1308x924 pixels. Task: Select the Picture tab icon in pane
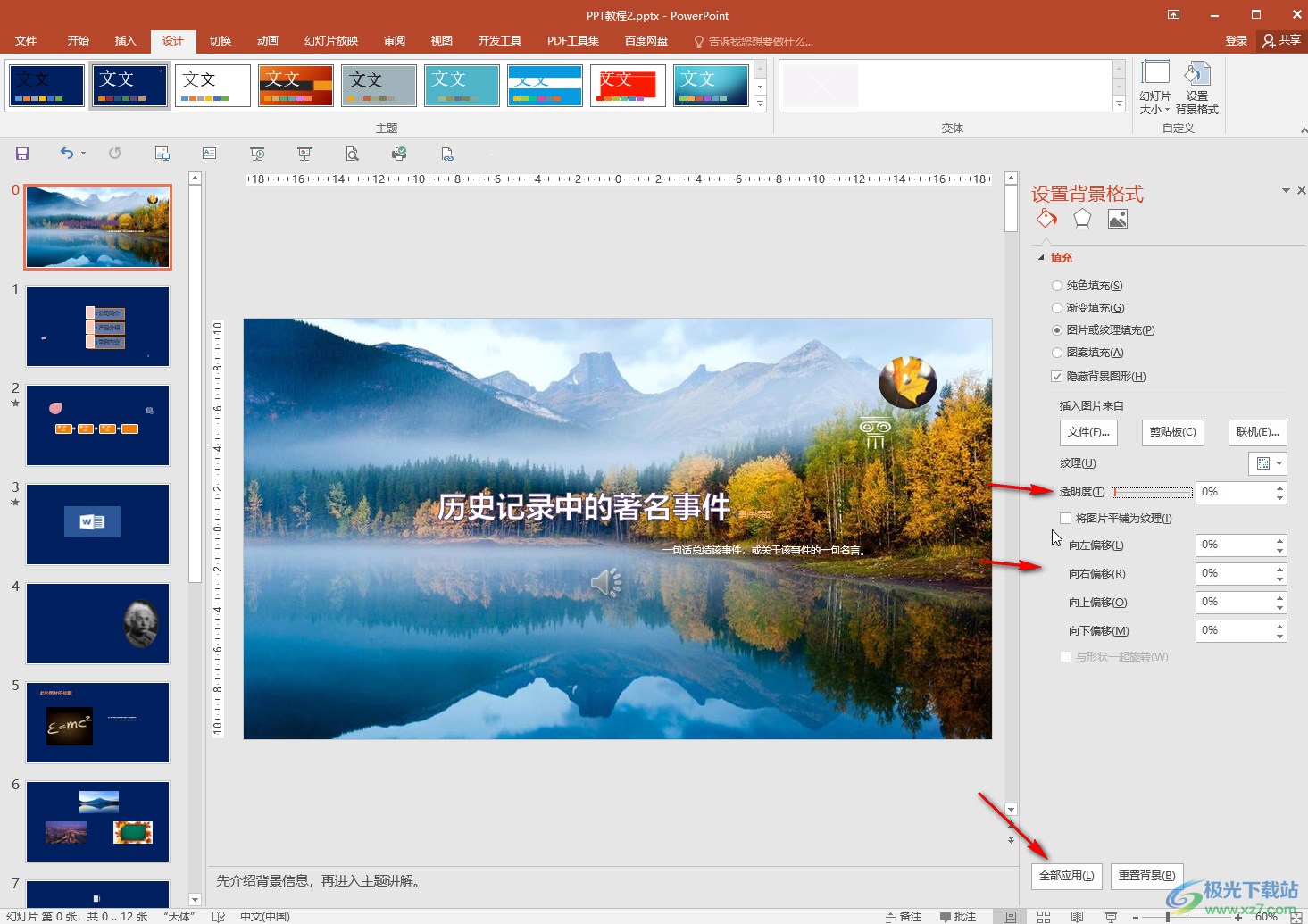(x=1118, y=219)
